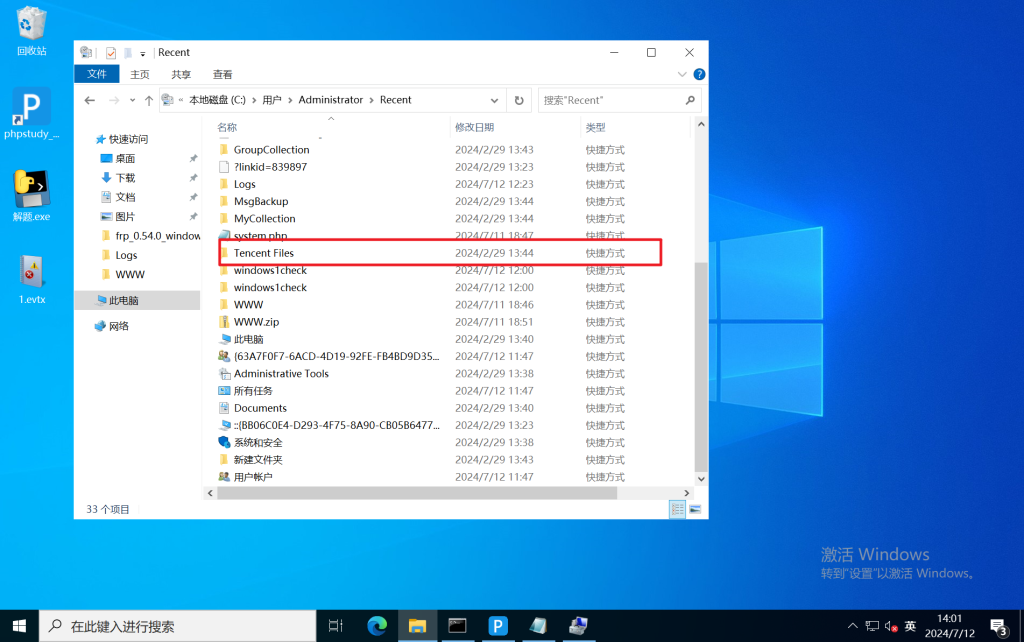Go back with the Back arrow
Viewport: 1024px width, 642px height.
click(90, 100)
